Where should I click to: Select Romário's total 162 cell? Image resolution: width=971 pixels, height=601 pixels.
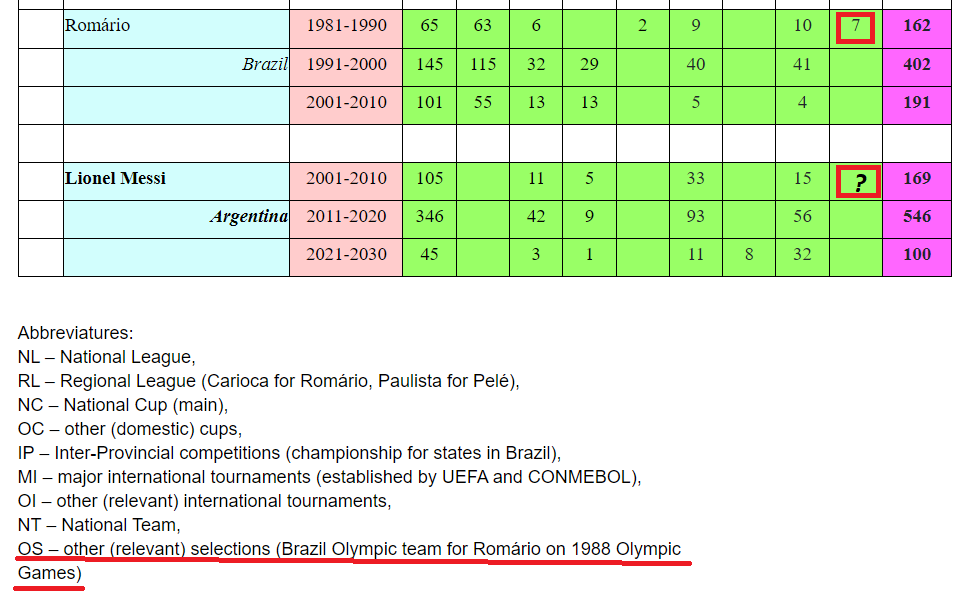point(917,28)
